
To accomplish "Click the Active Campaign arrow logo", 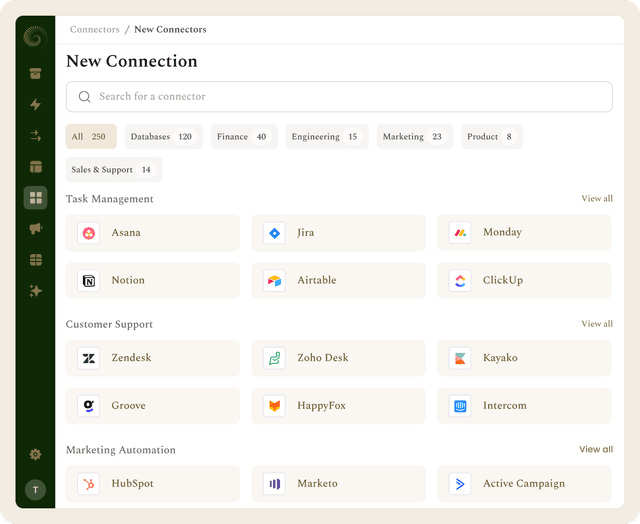I will click(460, 484).
